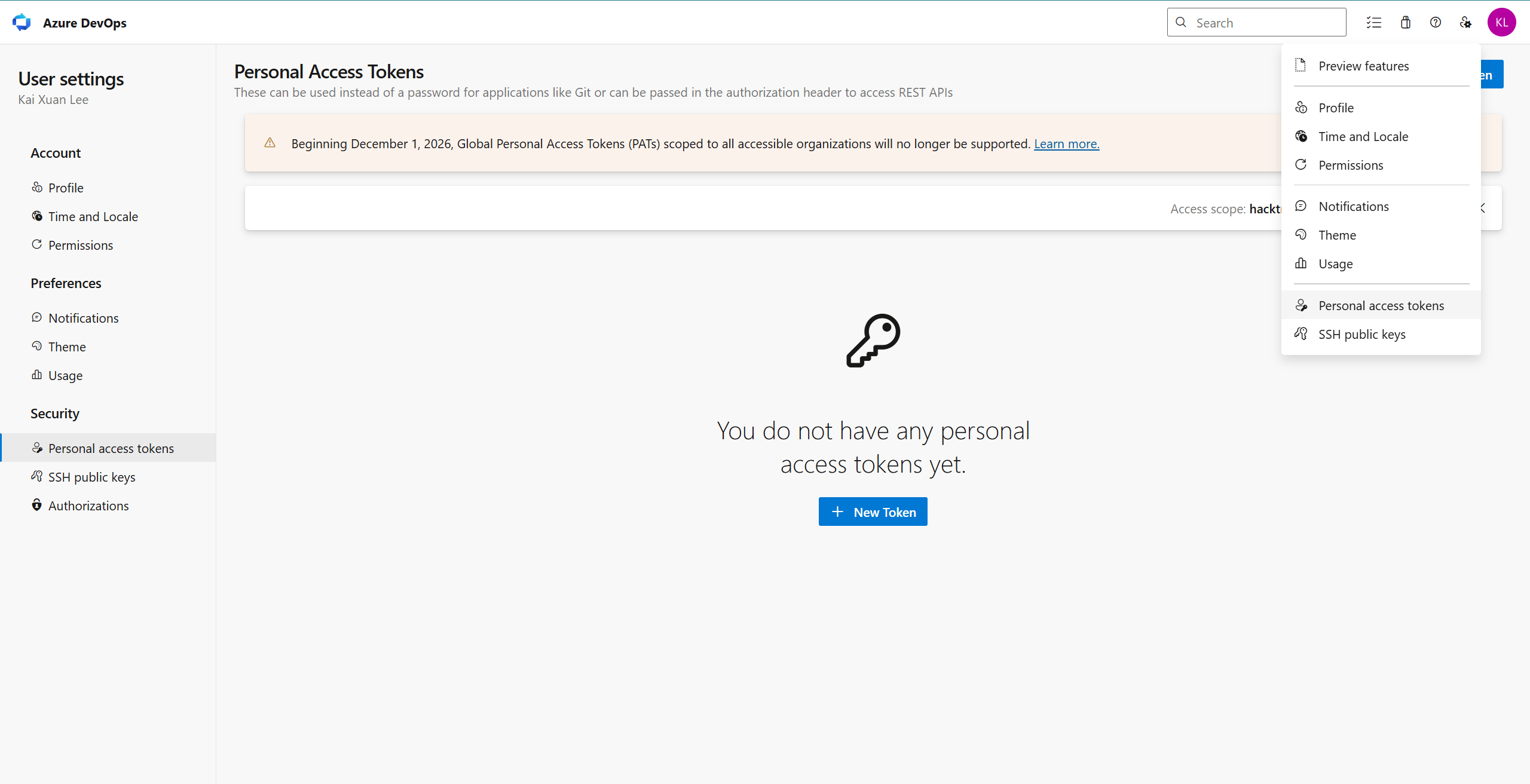Select Preview features in the dropdown menu
Screen dimensions: 1530x784
click(1381, 66)
